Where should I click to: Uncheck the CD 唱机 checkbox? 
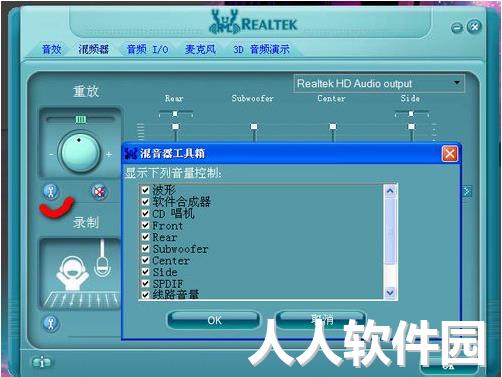[145, 213]
